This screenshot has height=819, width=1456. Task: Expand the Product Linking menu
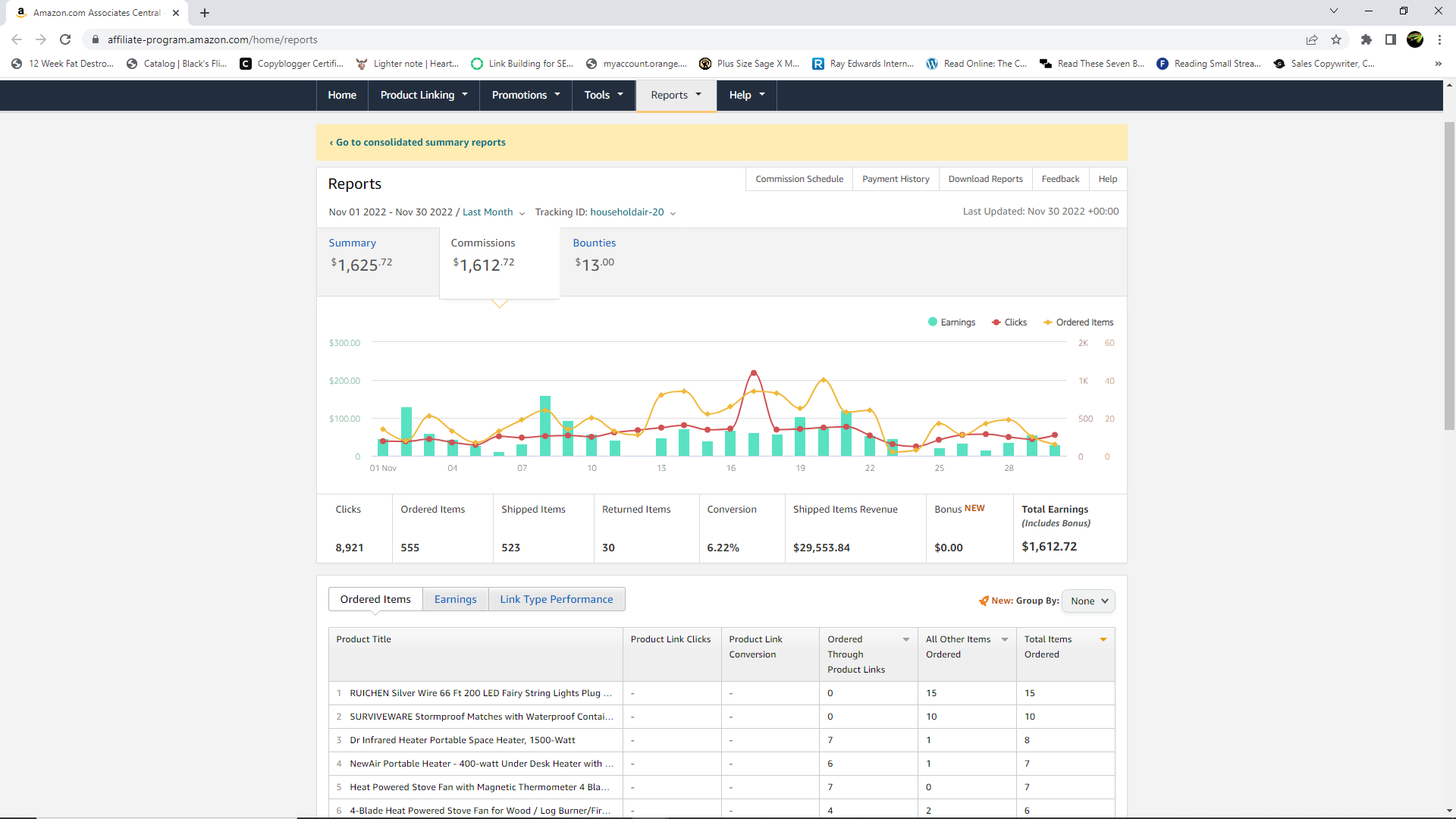(x=424, y=95)
